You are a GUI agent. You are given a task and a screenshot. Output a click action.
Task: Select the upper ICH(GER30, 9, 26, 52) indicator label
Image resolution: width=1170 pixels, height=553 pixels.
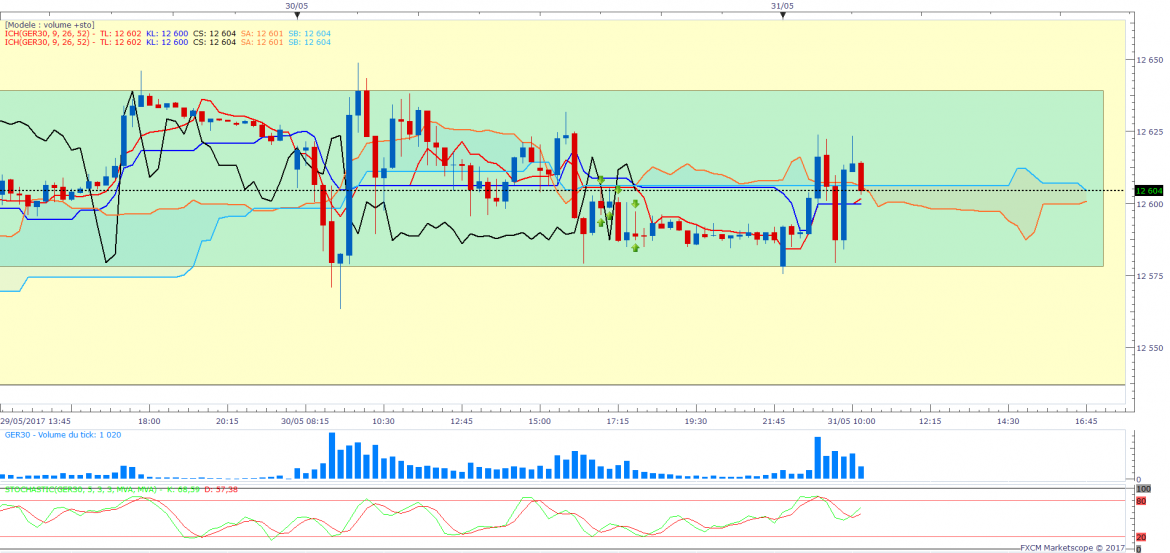point(49,34)
